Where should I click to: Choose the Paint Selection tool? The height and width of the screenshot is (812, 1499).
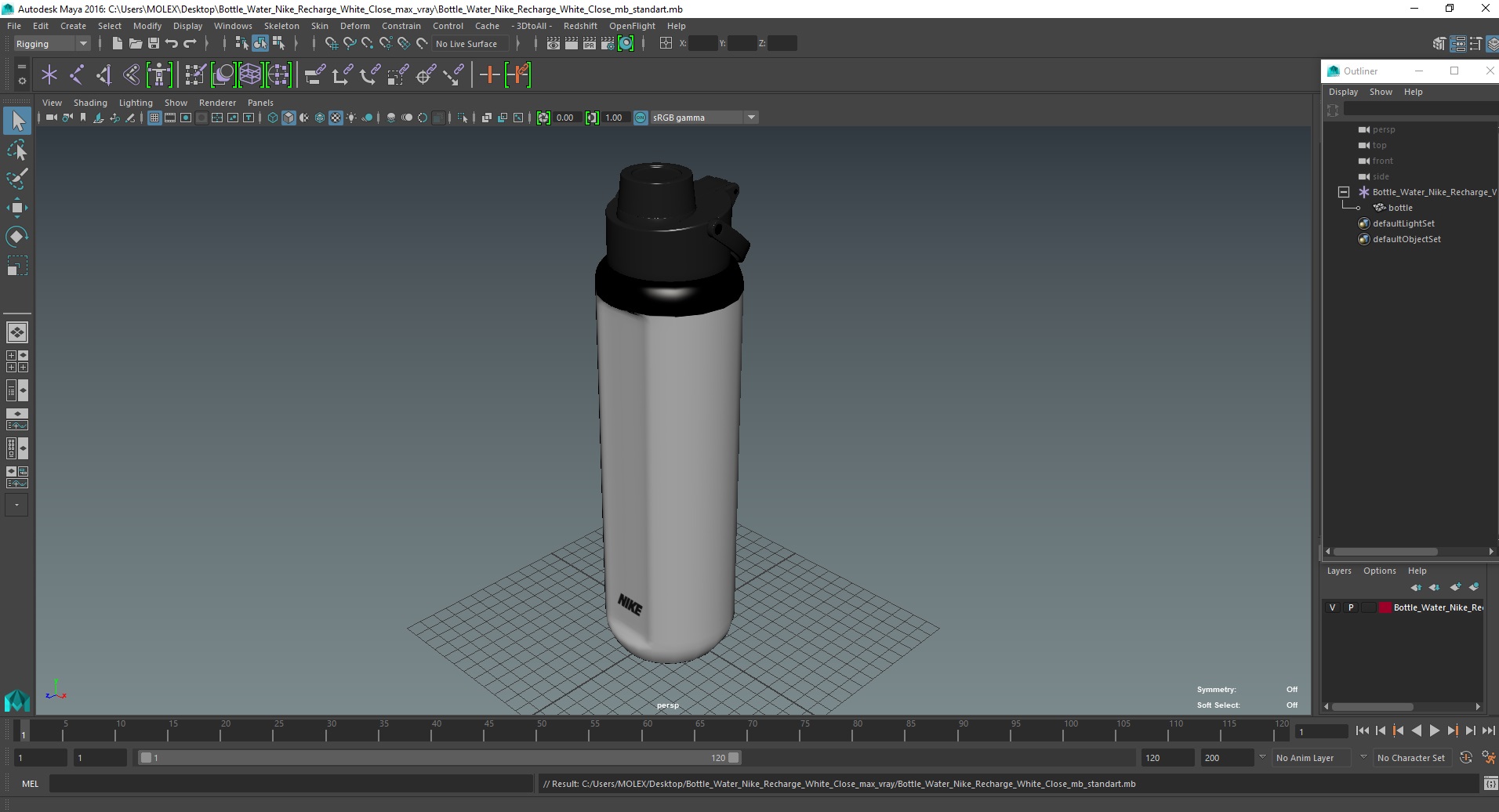click(x=17, y=179)
